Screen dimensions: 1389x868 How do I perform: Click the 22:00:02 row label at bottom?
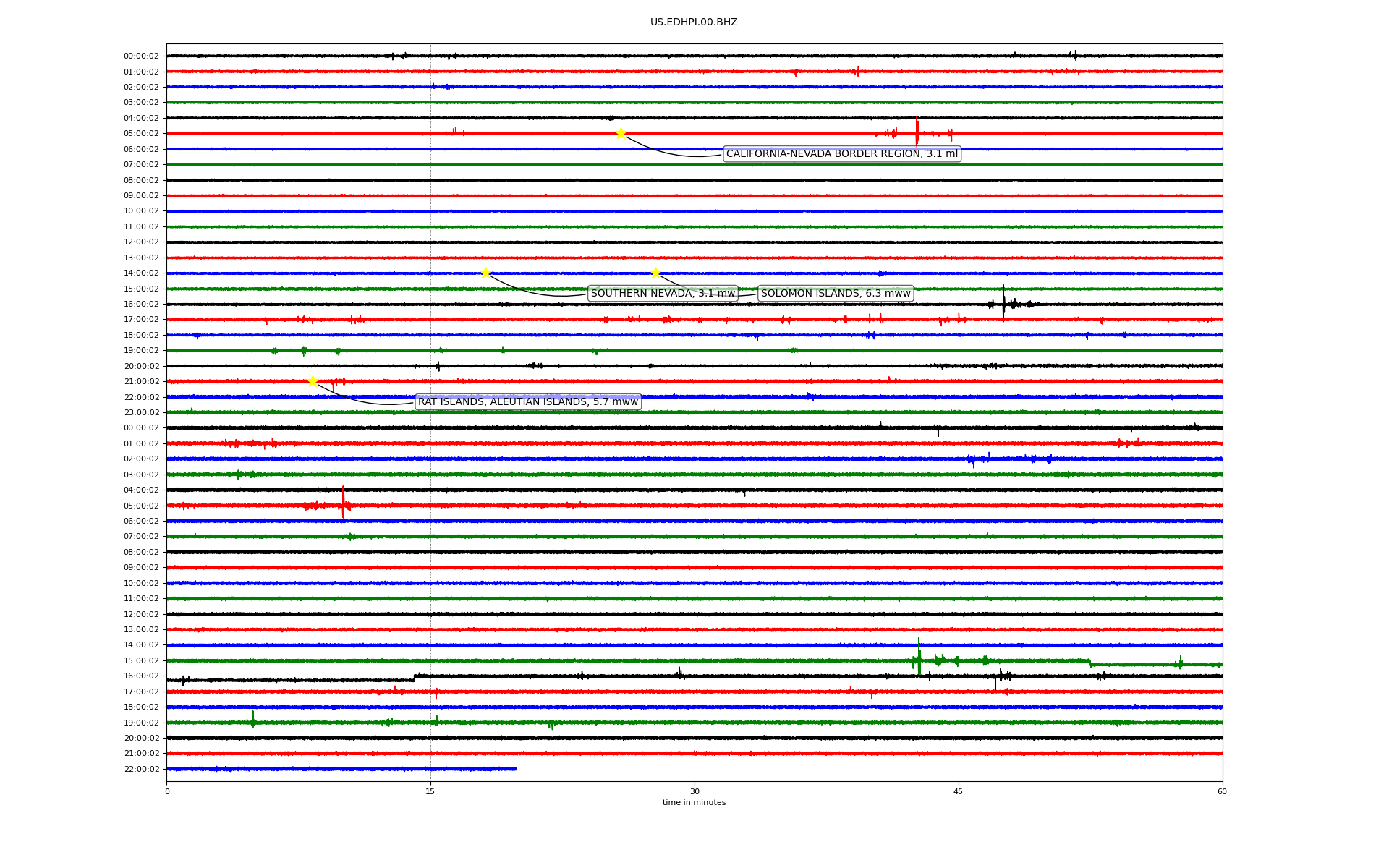coord(141,769)
